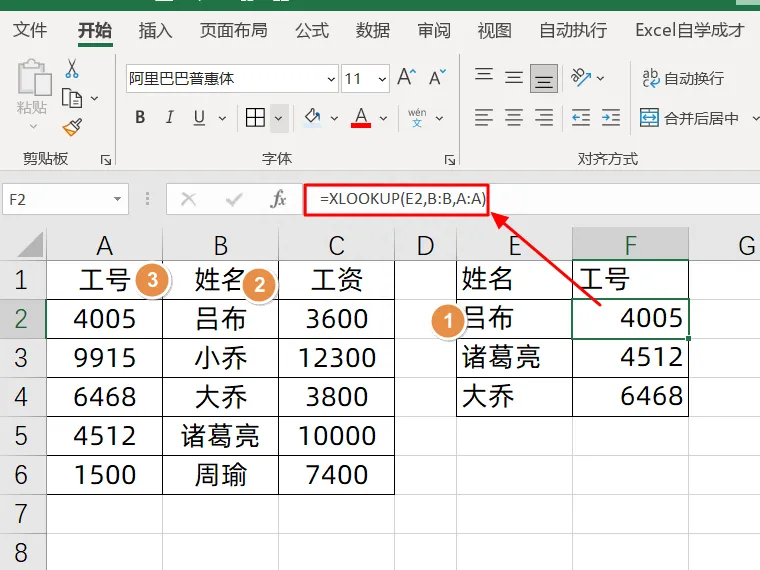Viewport: 760px width, 570px height.
Task: Toggle Italic formatting
Action: (x=169, y=118)
